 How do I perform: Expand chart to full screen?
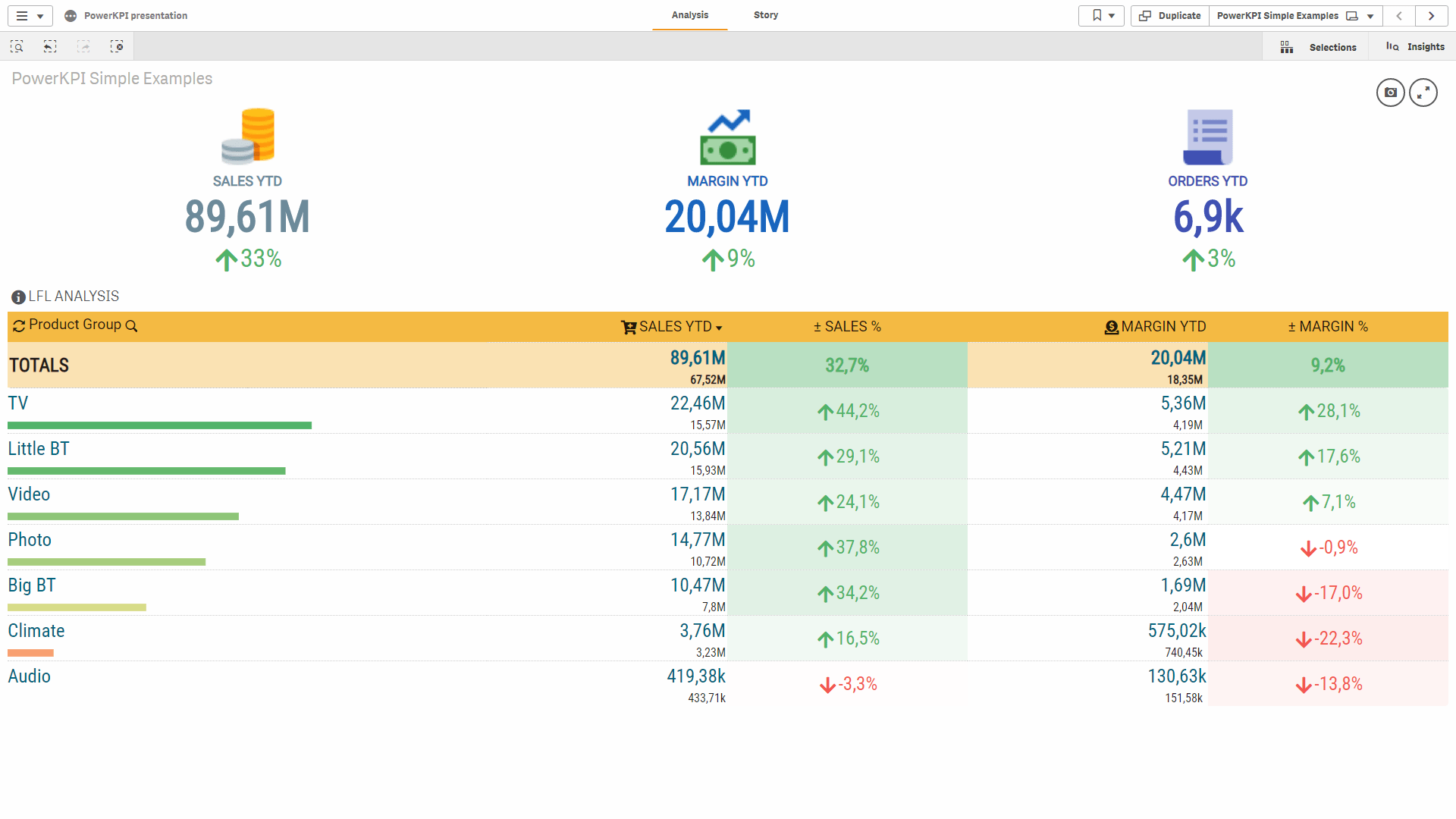coord(1423,93)
